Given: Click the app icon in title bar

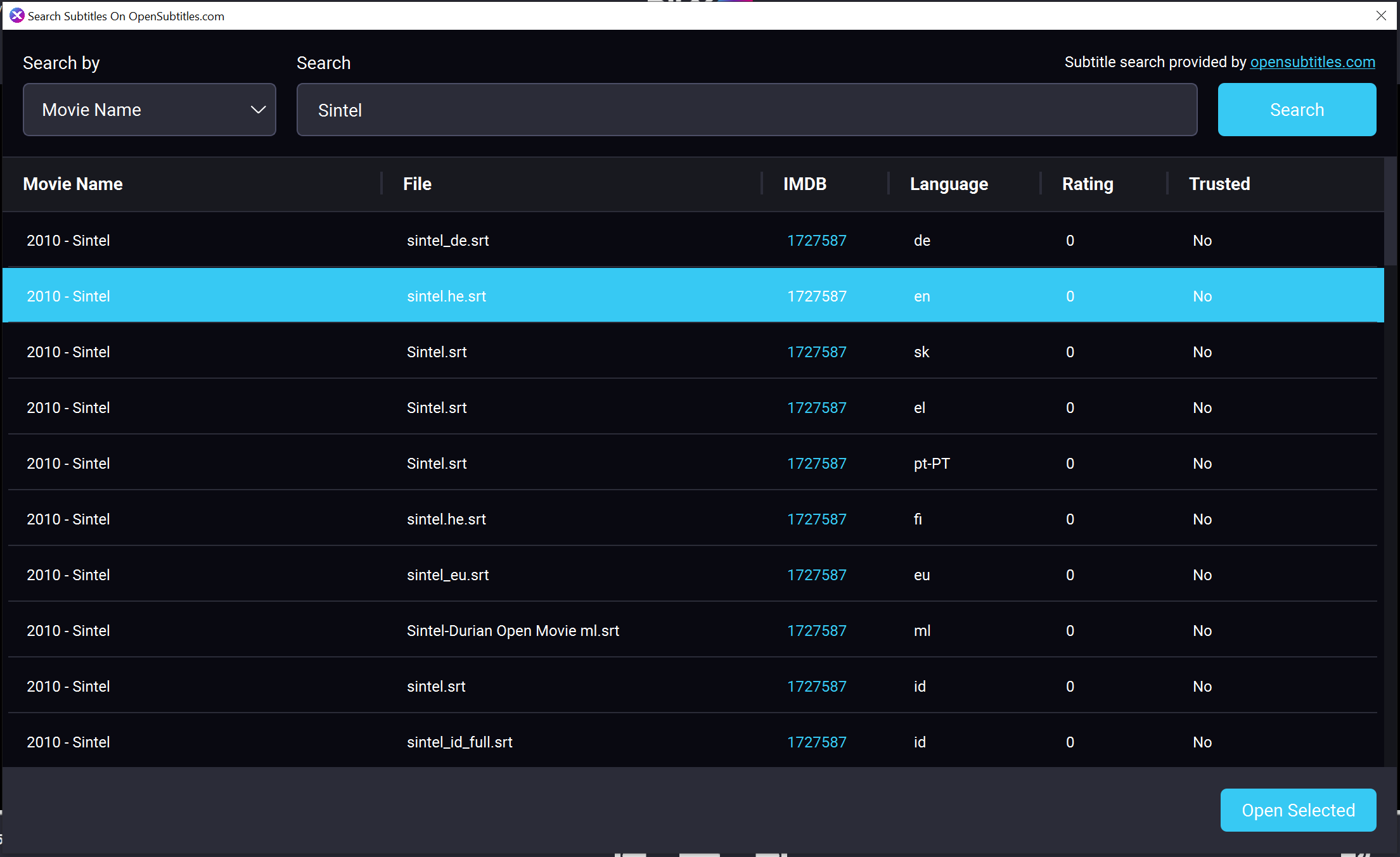Looking at the screenshot, I should pyautogui.click(x=16, y=16).
